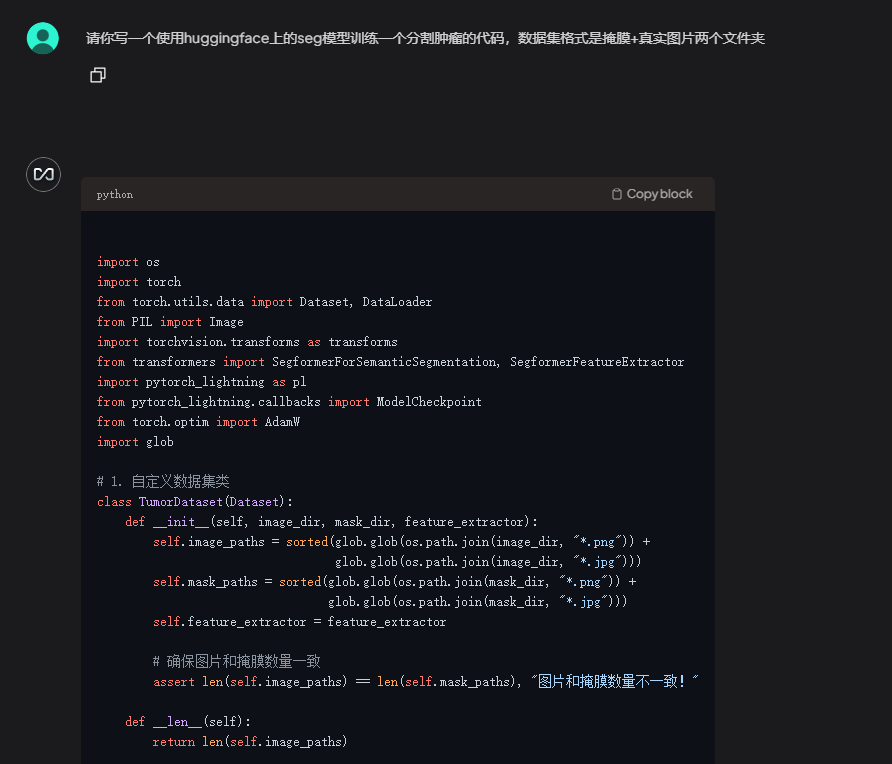Click the user prompt about huggingface seg模型

tap(425, 38)
